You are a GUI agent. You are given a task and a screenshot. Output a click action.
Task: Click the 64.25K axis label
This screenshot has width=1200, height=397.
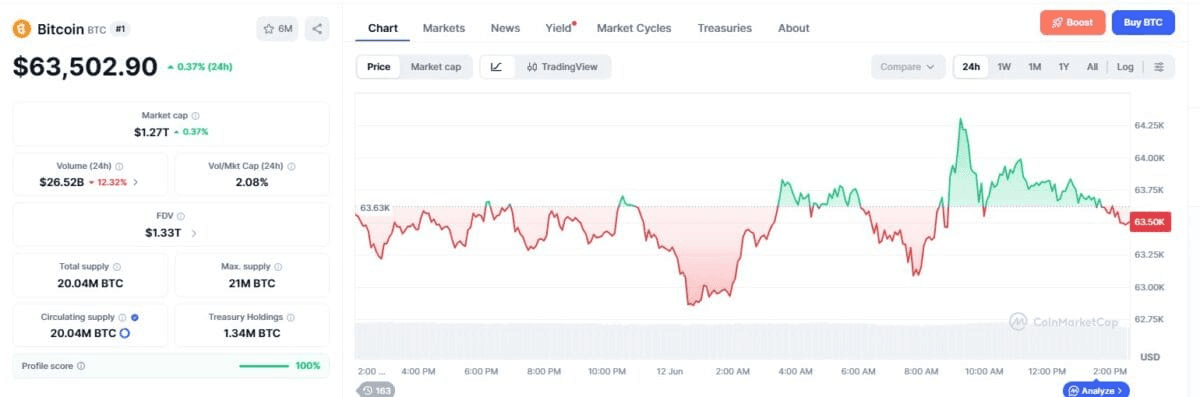pos(1149,125)
